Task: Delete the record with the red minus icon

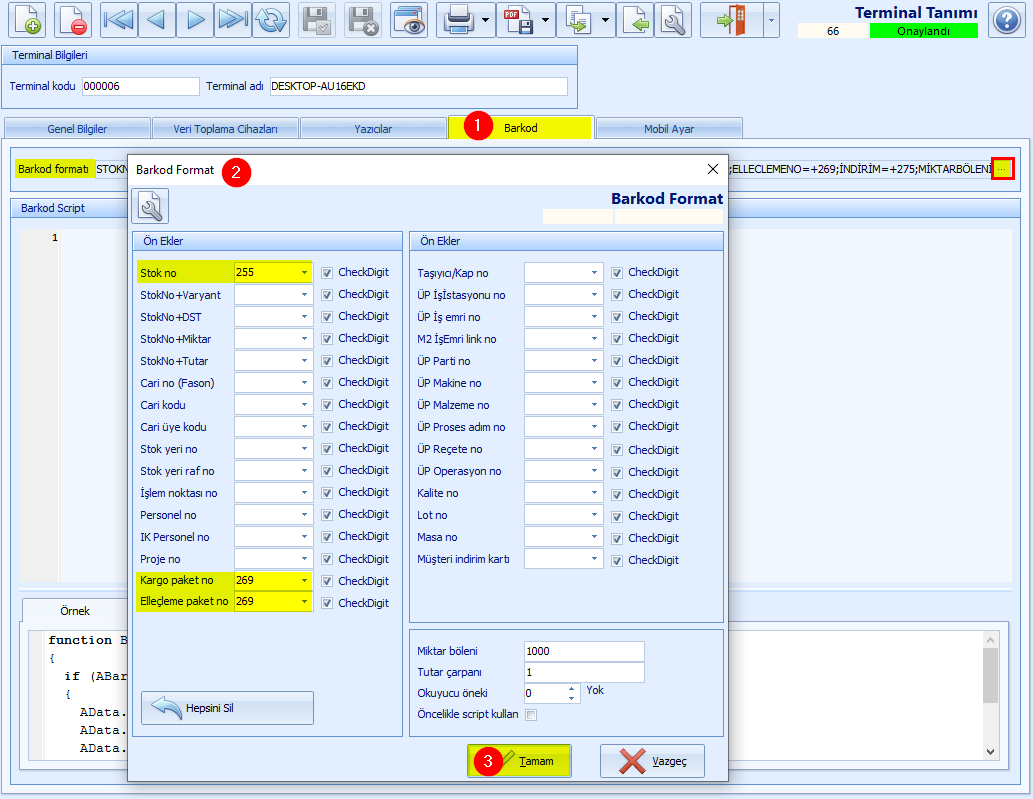Action: (x=73, y=20)
